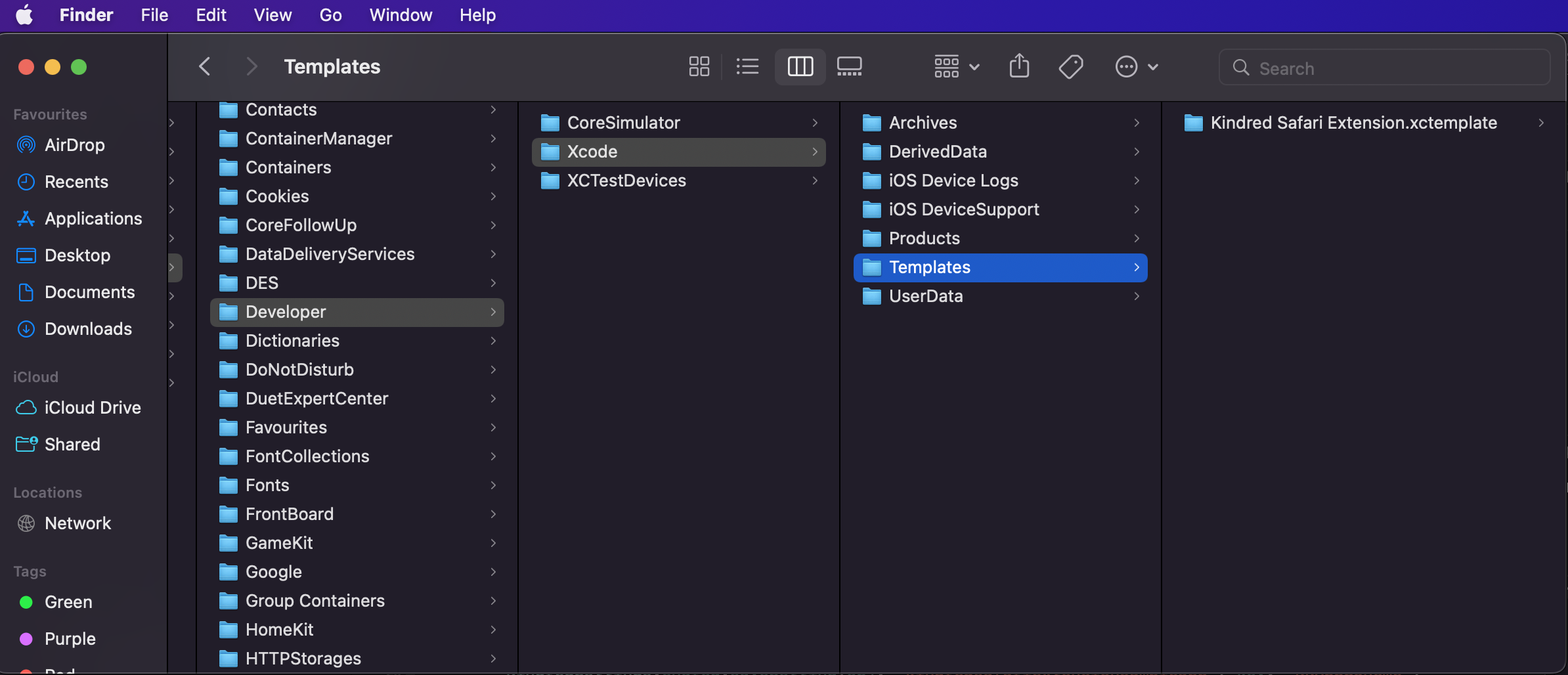This screenshot has height=675, width=1568.
Task: Expand the Kindred Safari Extension.xctemplate chevron
Action: click(x=1540, y=123)
